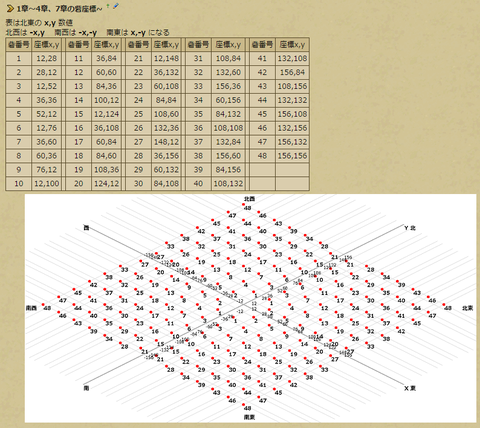Viewport: 480px width, 428px height.
Task: Select the coordinate cell 108,60
Action: pos(166,114)
